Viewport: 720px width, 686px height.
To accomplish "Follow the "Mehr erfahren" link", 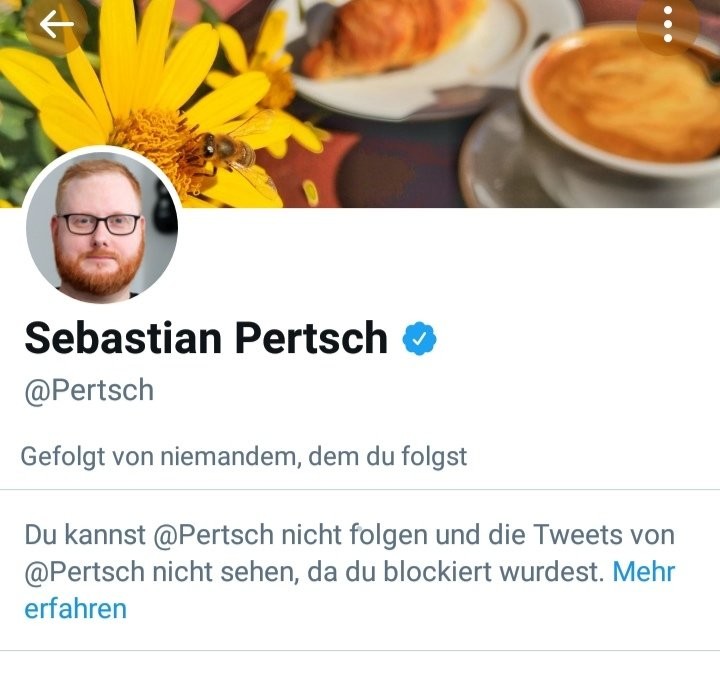I will (x=643, y=573).
